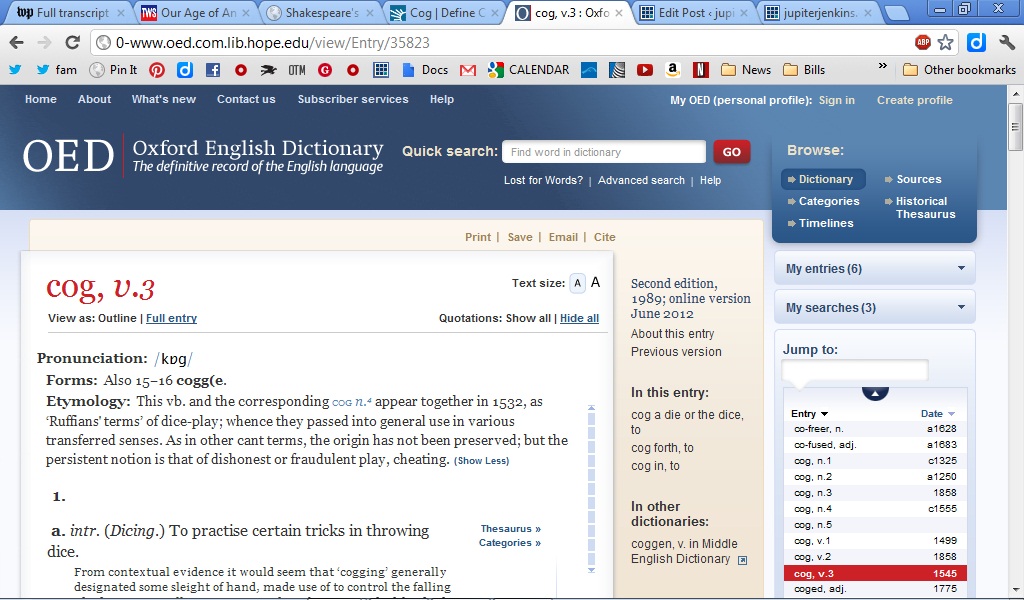Viewport: 1024px width, 600px height.
Task: Open the Bills bookmarks folder
Action: pyautogui.click(x=804, y=70)
